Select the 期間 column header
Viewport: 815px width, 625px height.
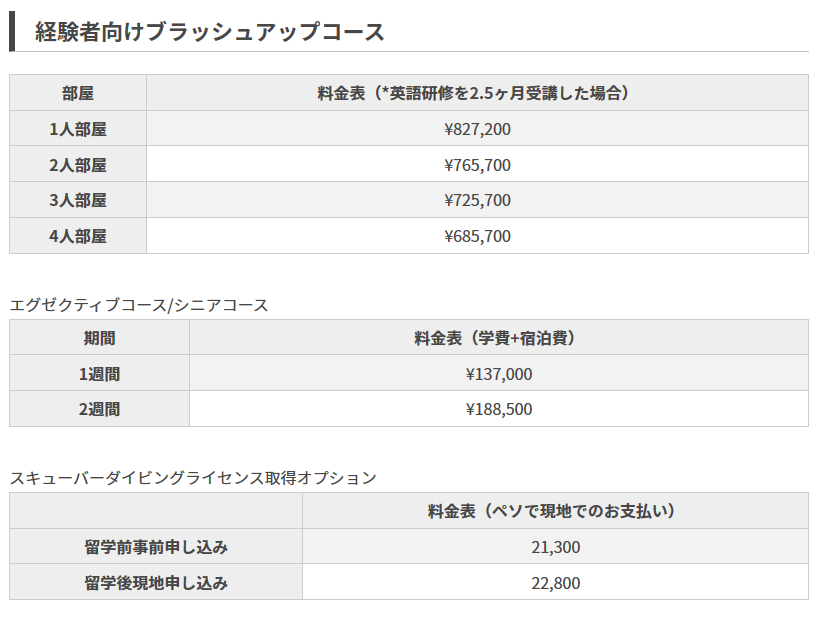pyautogui.click(x=99, y=338)
